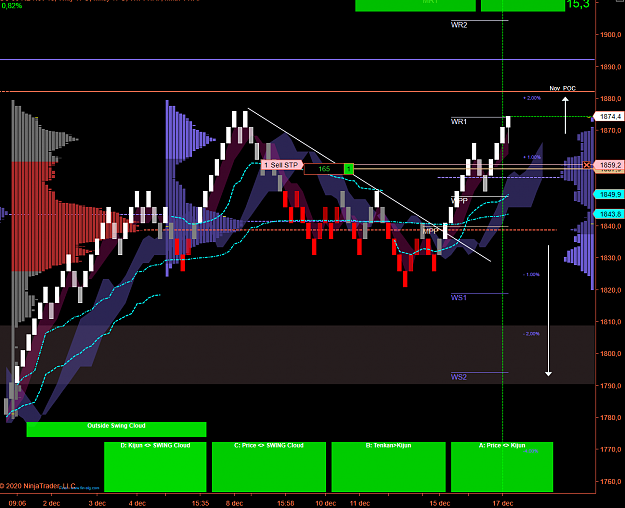The image size is (625, 508).
Task: Click the 15 dec date axis label
Action: coord(440,503)
